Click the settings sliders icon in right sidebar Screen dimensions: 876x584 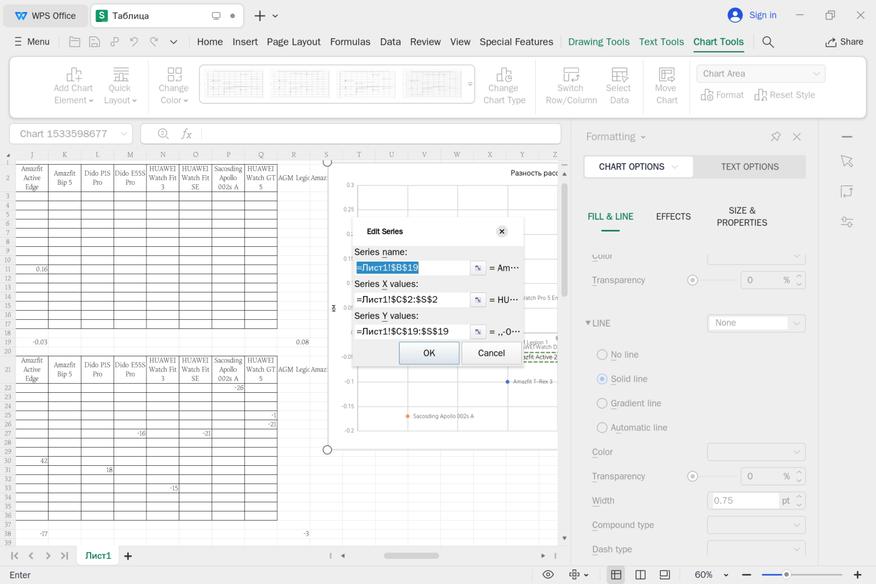point(847,222)
